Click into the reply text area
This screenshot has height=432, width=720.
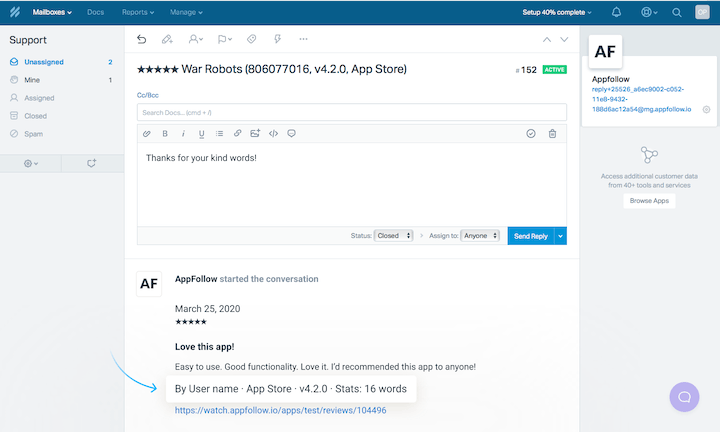click(352, 185)
